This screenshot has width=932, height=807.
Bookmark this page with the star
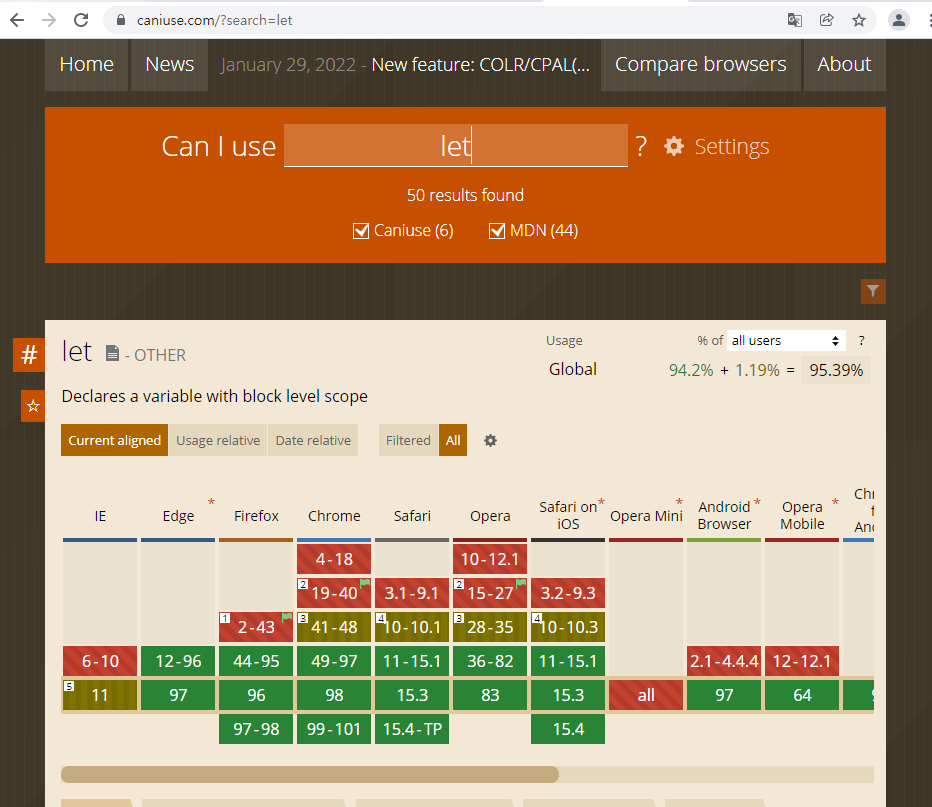(x=859, y=20)
